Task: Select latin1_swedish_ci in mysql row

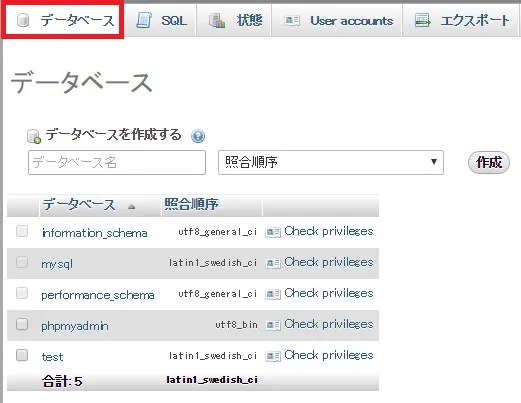Action: point(213,263)
